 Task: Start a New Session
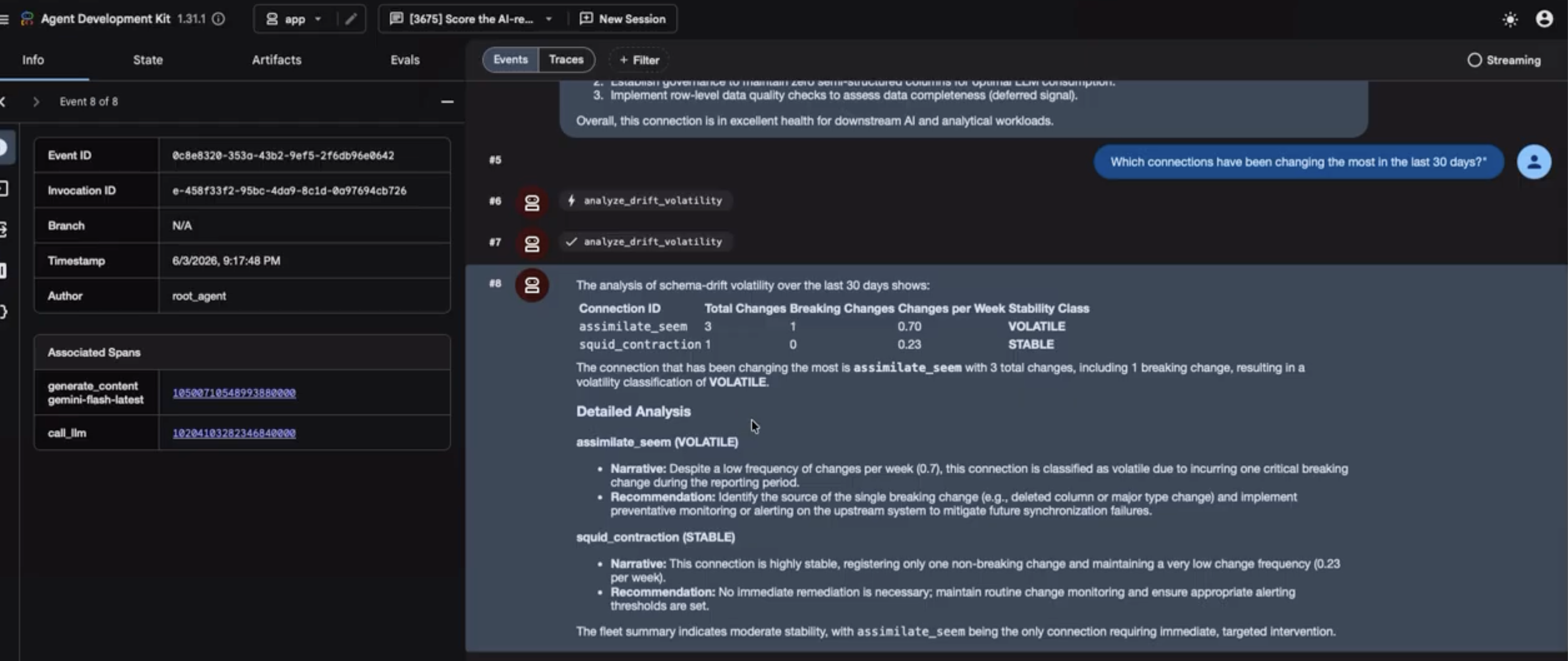[x=622, y=19]
